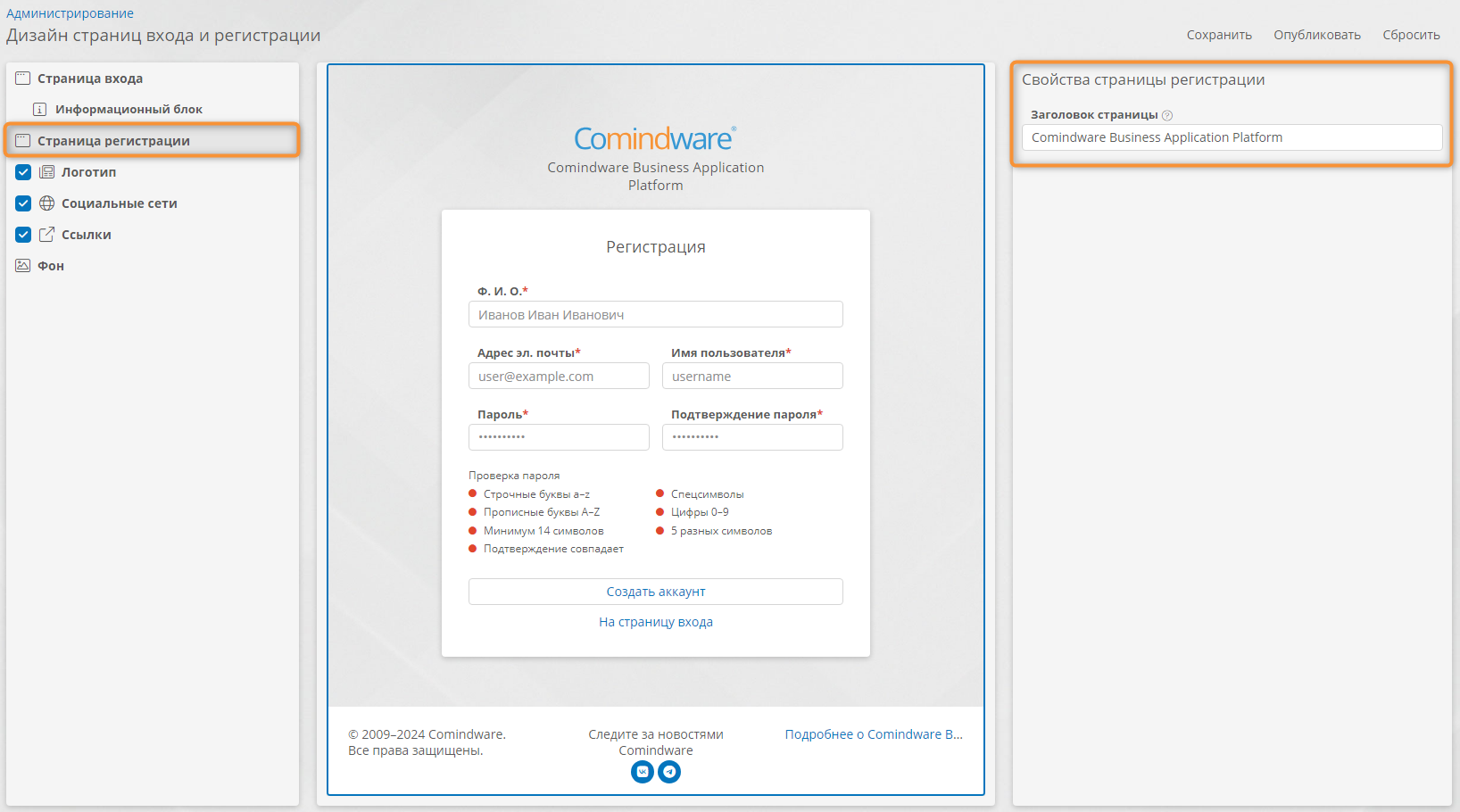Open the Администрирование breadcrumb link
1460x812 pixels.
(70, 13)
